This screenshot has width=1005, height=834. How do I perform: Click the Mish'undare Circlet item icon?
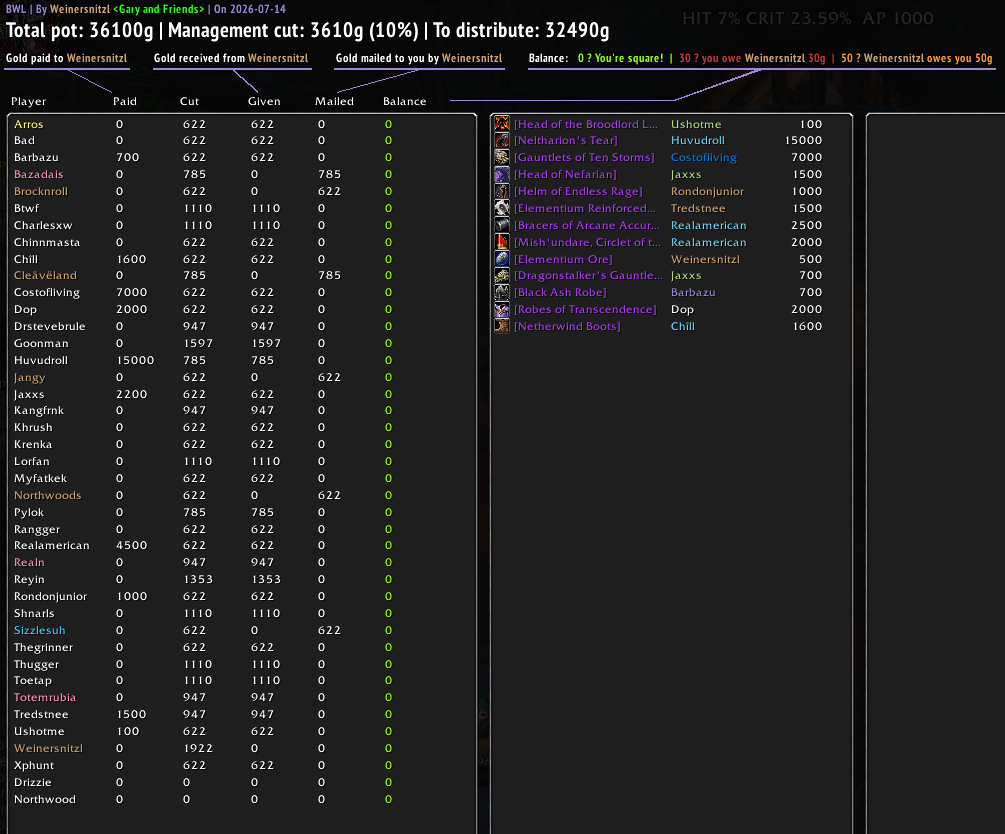(502, 242)
